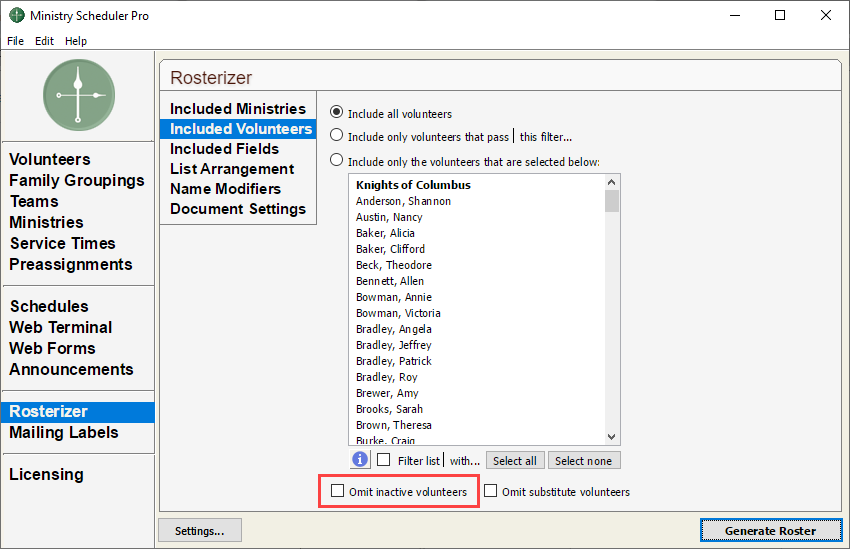
Task: Click the Ministry Scheduler Pro title bar icon
Action: [17, 15]
